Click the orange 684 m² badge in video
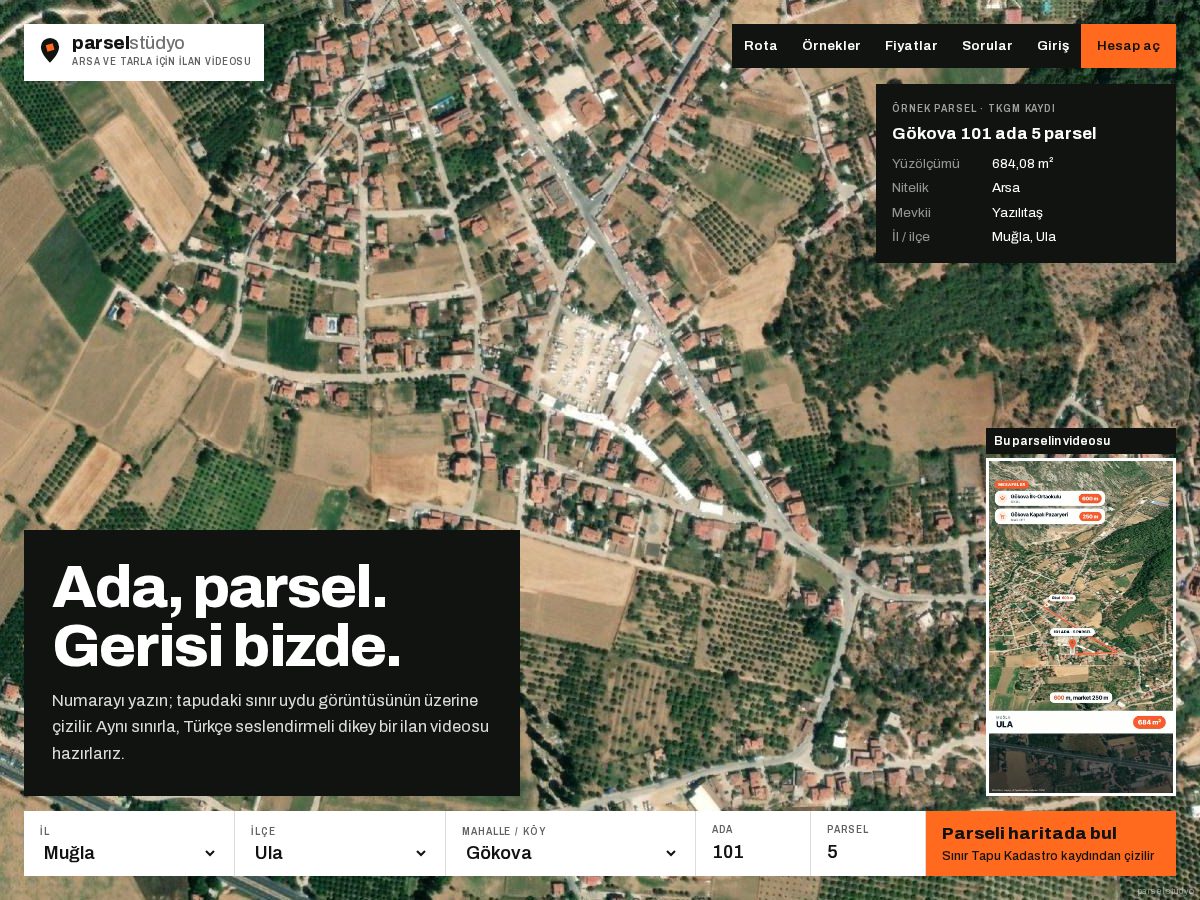Image resolution: width=1200 pixels, height=900 pixels. [x=1149, y=722]
